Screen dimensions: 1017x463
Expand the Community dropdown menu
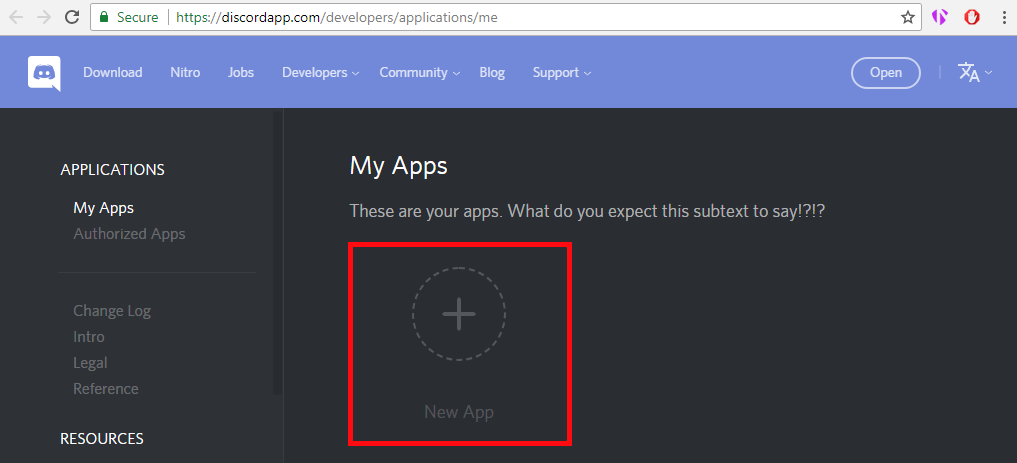(420, 73)
